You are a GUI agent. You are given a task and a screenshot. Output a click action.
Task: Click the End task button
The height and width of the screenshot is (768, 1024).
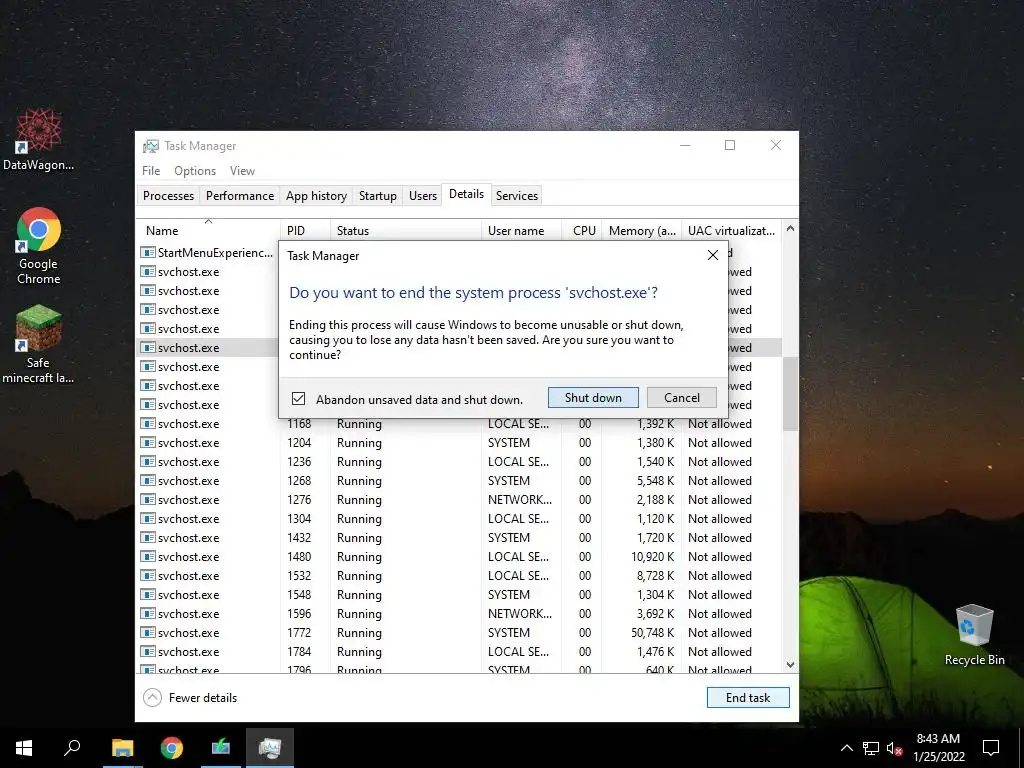point(748,697)
